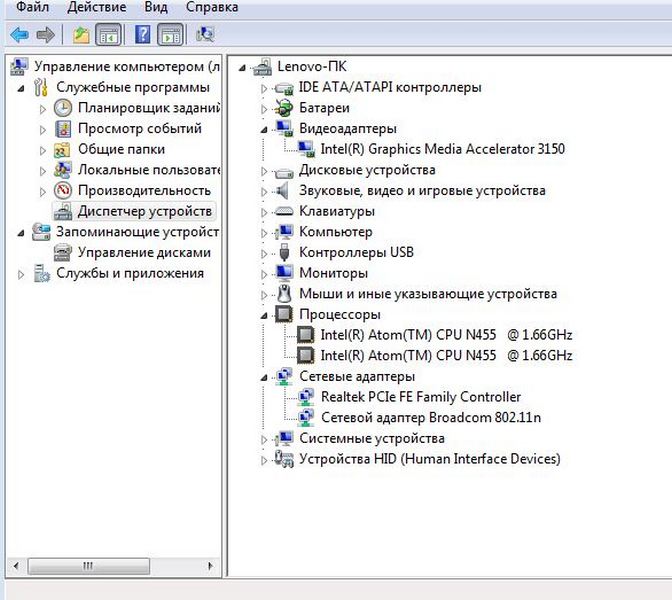The height and width of the screenshot is (600, 672).
Task: Toggle the show/hide action pane button
Action: coord(170,35)
